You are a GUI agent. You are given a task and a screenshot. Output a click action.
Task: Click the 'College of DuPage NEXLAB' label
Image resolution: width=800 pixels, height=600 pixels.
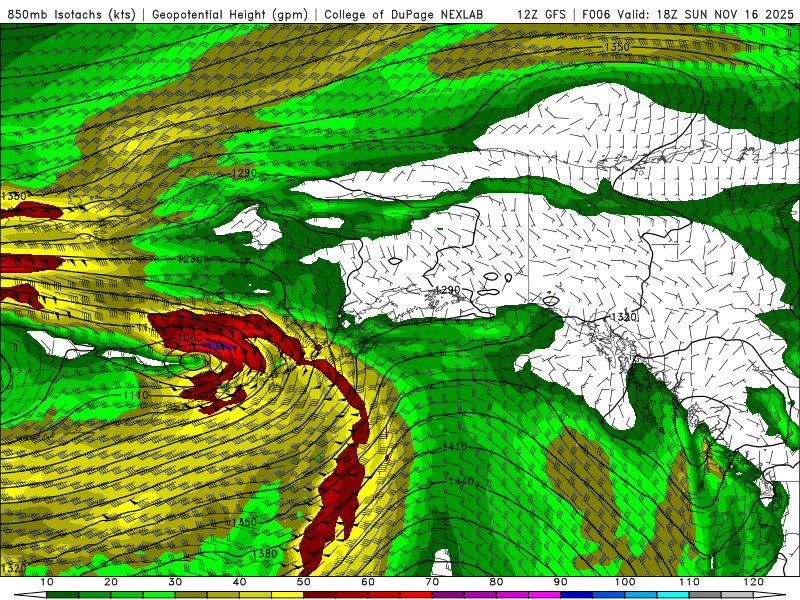click(404, 14)
